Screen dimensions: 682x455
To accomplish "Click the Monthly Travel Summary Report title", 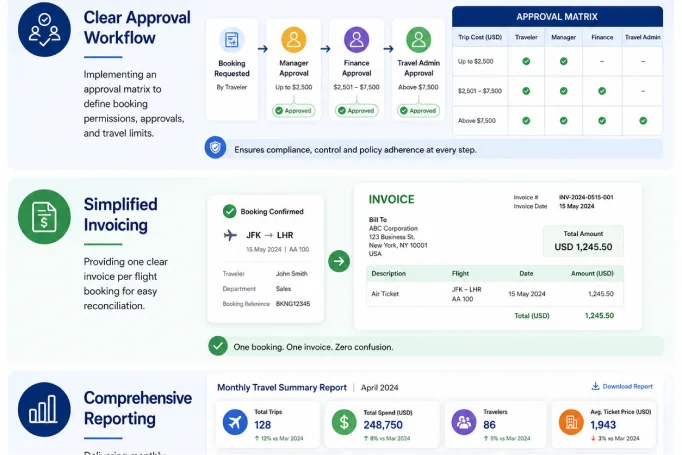I will 282,387.
